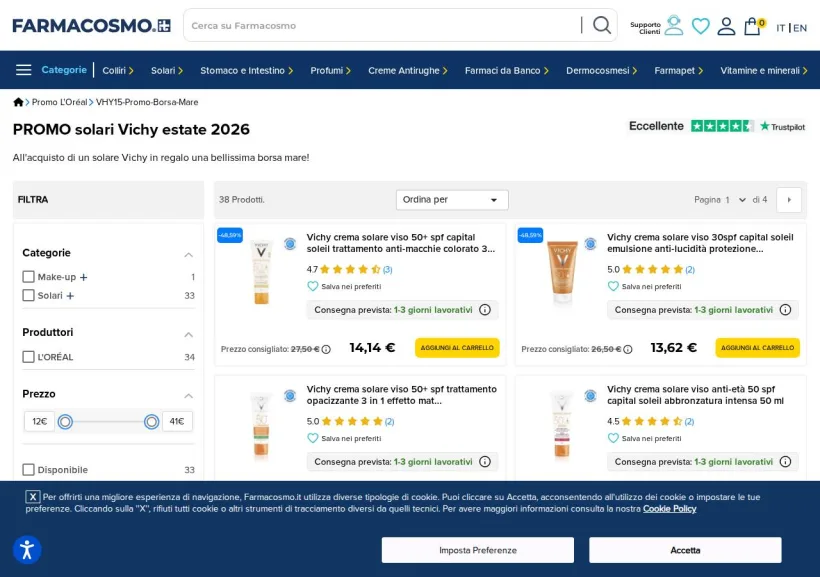Open the hamburger menu icon
This screenshot has height=577, width=820.
(24, 70)
